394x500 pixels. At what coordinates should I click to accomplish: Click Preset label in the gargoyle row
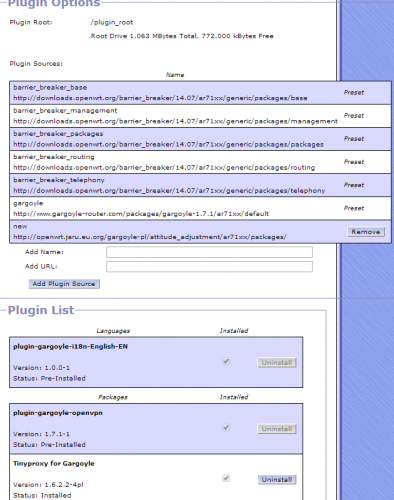click(x=354, y=208)
